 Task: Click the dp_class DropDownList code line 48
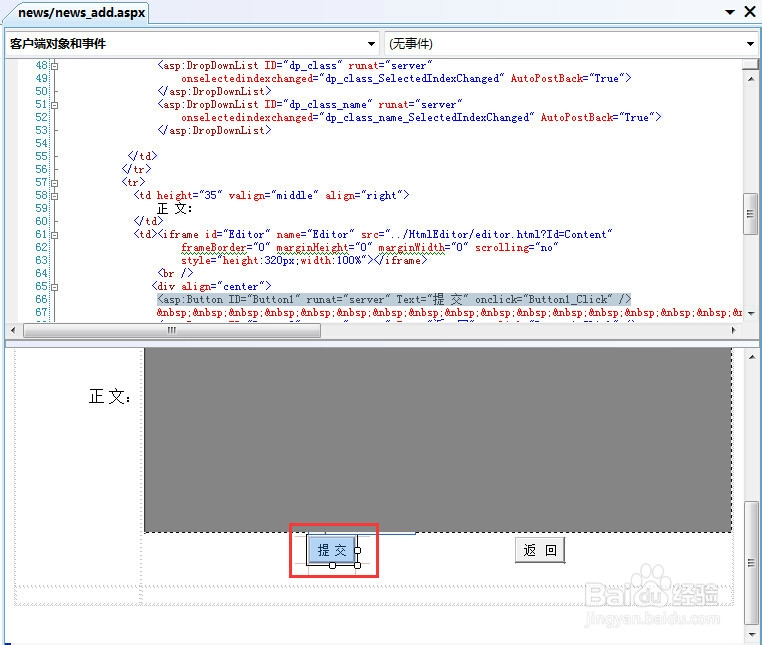294,66
